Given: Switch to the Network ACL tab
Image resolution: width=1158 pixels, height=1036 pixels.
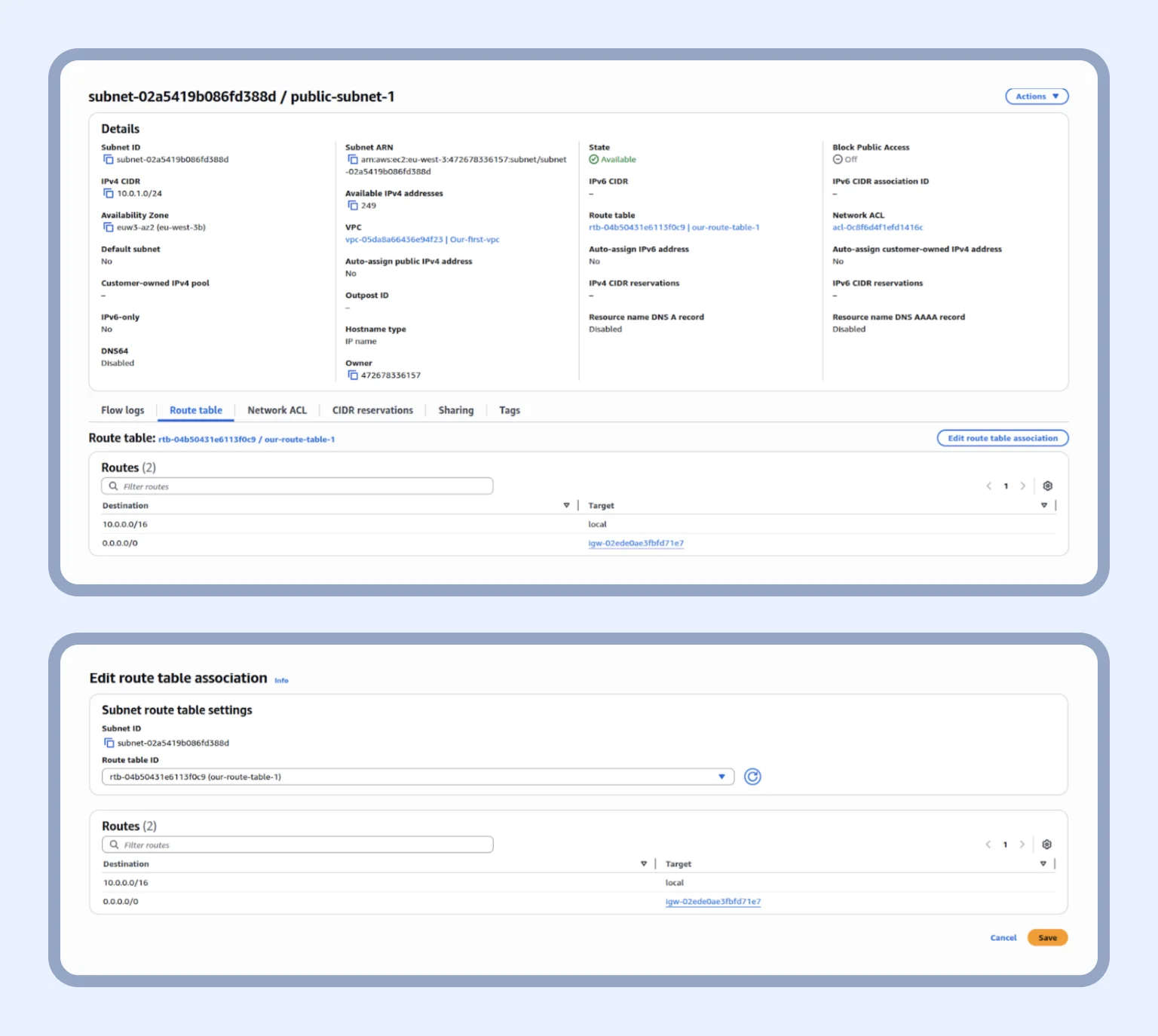Looking at the screenshot, I should tap(277, 409).
